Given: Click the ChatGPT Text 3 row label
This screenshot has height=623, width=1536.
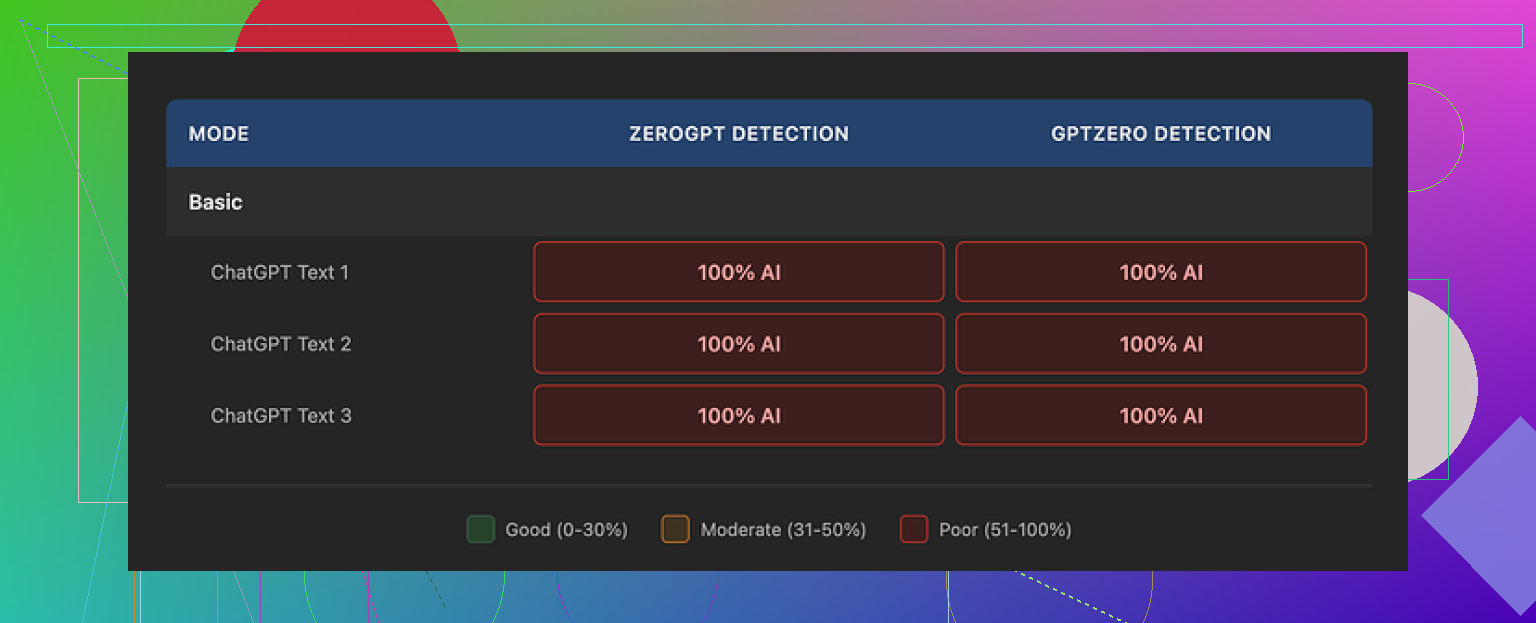Looking at the screenshot, I should click(281, 416).
